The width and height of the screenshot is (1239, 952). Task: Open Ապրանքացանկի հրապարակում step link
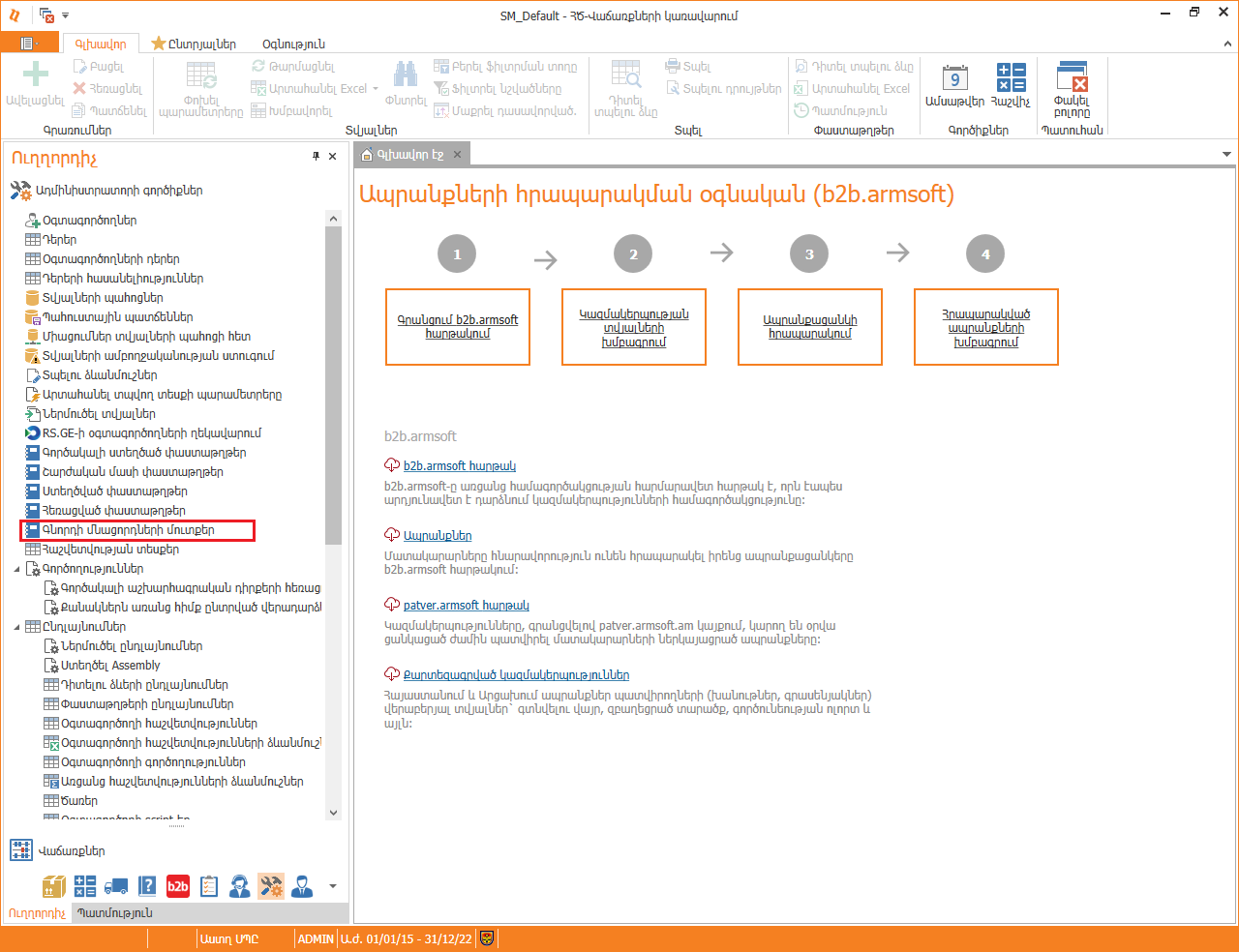(x=810, y=327)
